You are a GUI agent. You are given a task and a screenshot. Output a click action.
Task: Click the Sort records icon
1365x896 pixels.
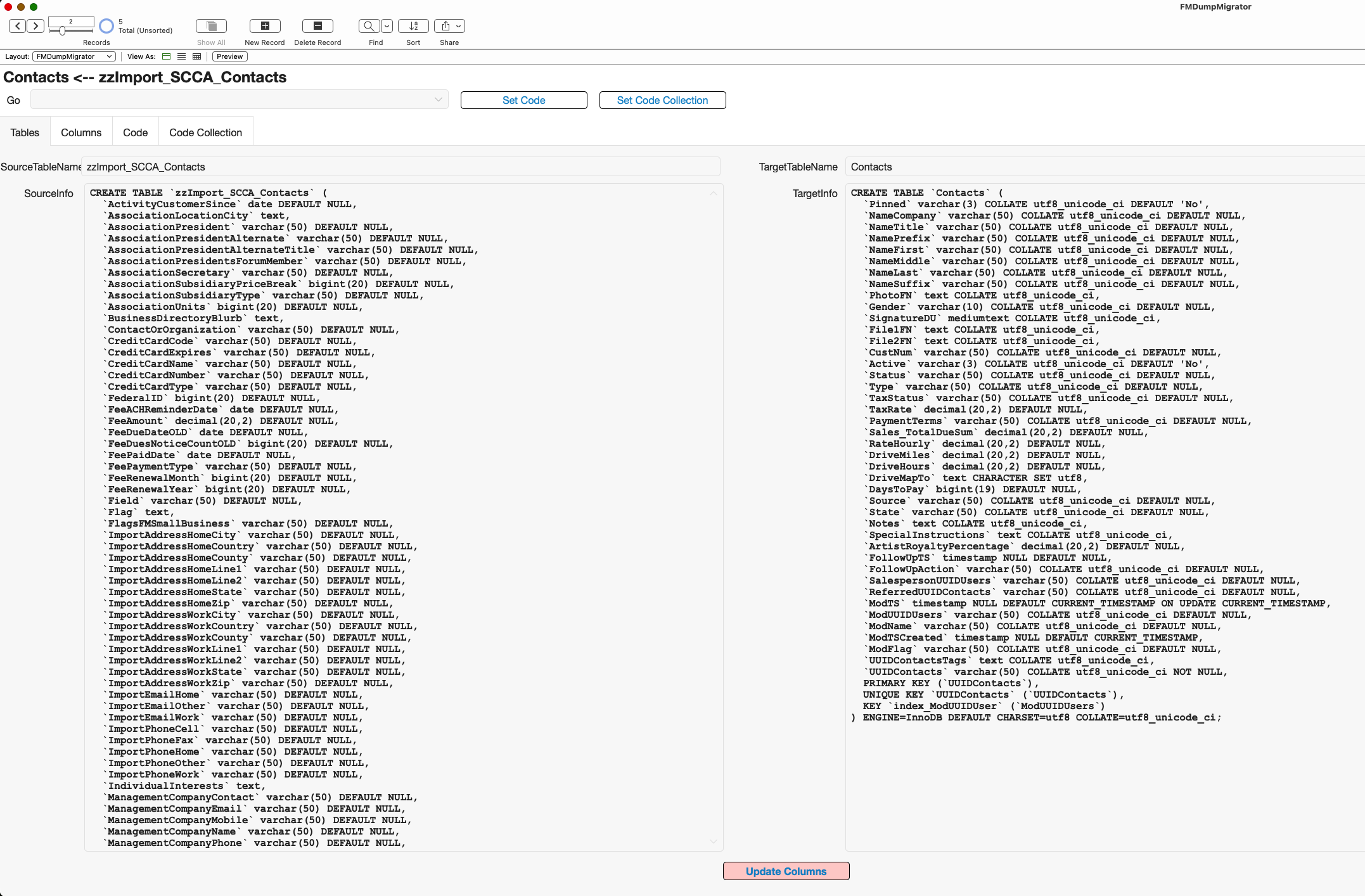pos(413,26)
